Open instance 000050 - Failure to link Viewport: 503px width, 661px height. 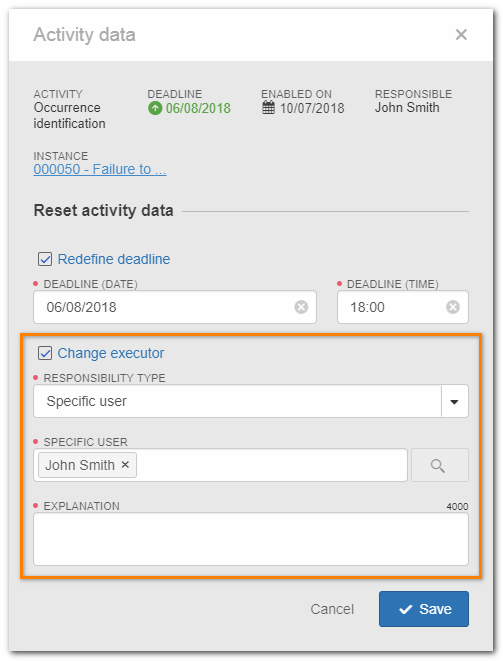click(100, 169)
